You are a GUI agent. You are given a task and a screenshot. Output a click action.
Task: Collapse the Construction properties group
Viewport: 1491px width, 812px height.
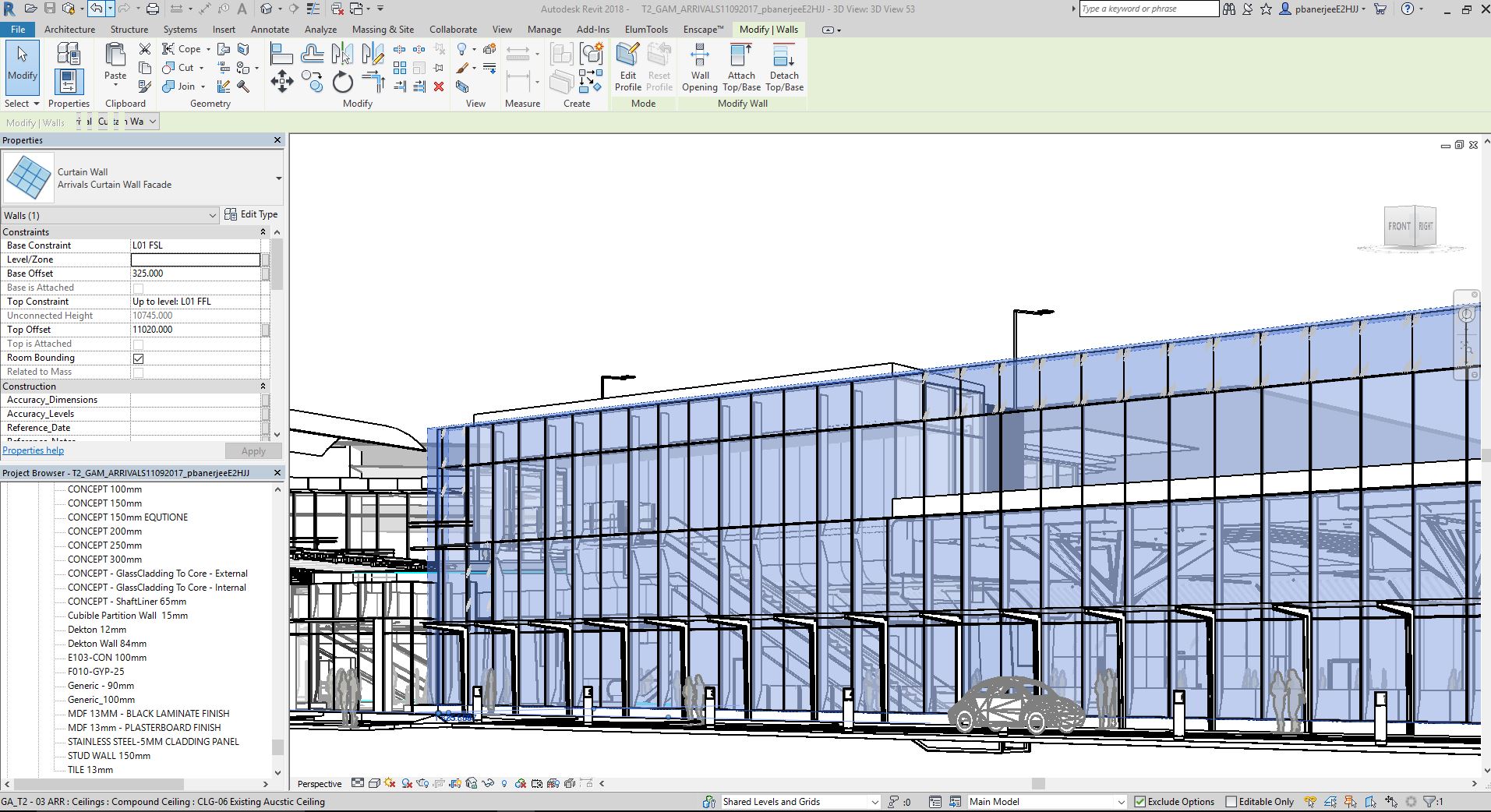[263, 387]
